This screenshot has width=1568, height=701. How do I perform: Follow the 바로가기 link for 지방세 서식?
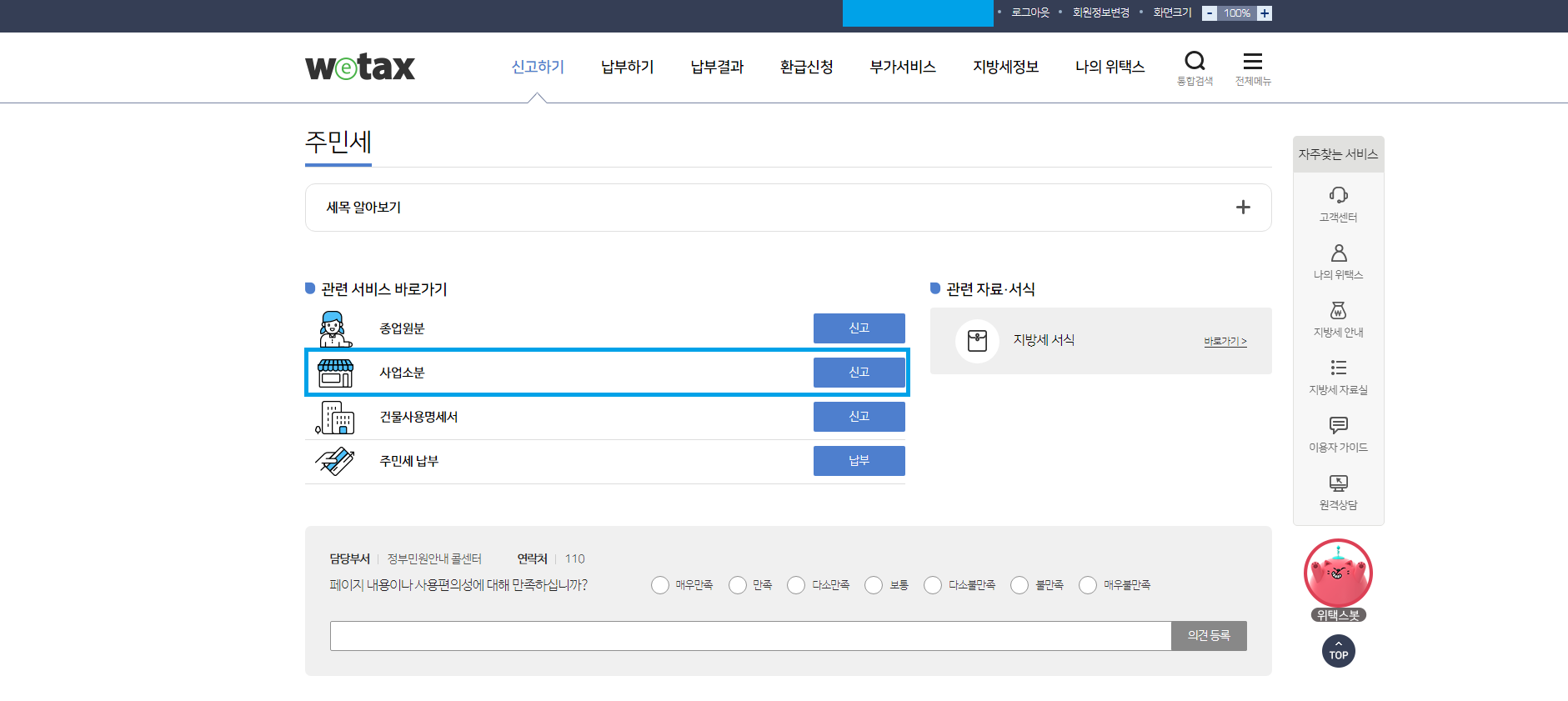[1225, 342]
